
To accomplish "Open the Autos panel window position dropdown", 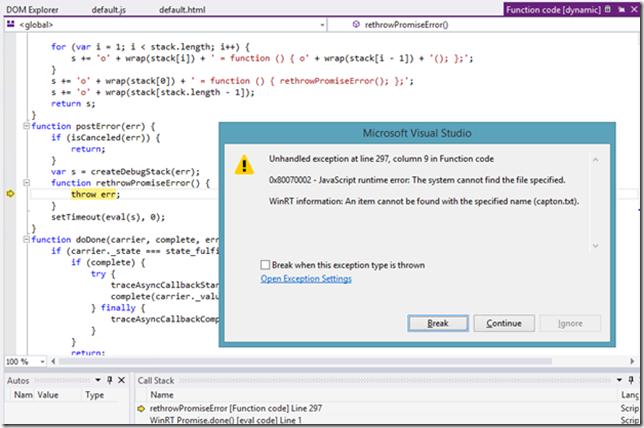I will 98,380.
